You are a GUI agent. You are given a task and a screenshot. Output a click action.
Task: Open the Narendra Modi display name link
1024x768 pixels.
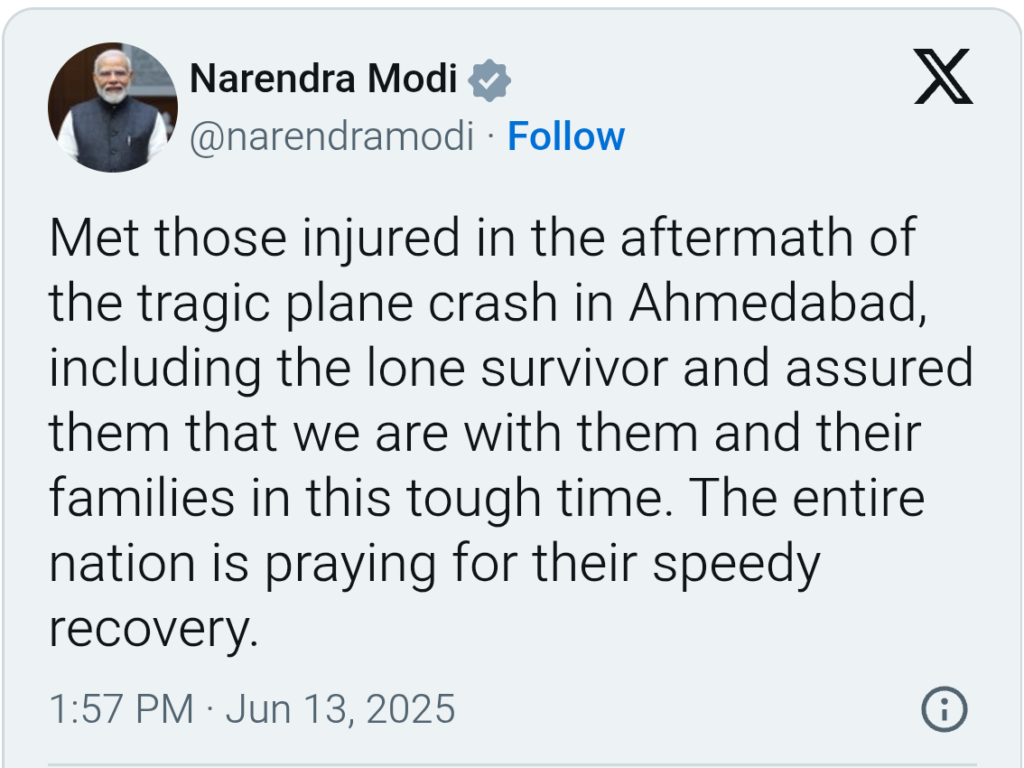point(323,79)
